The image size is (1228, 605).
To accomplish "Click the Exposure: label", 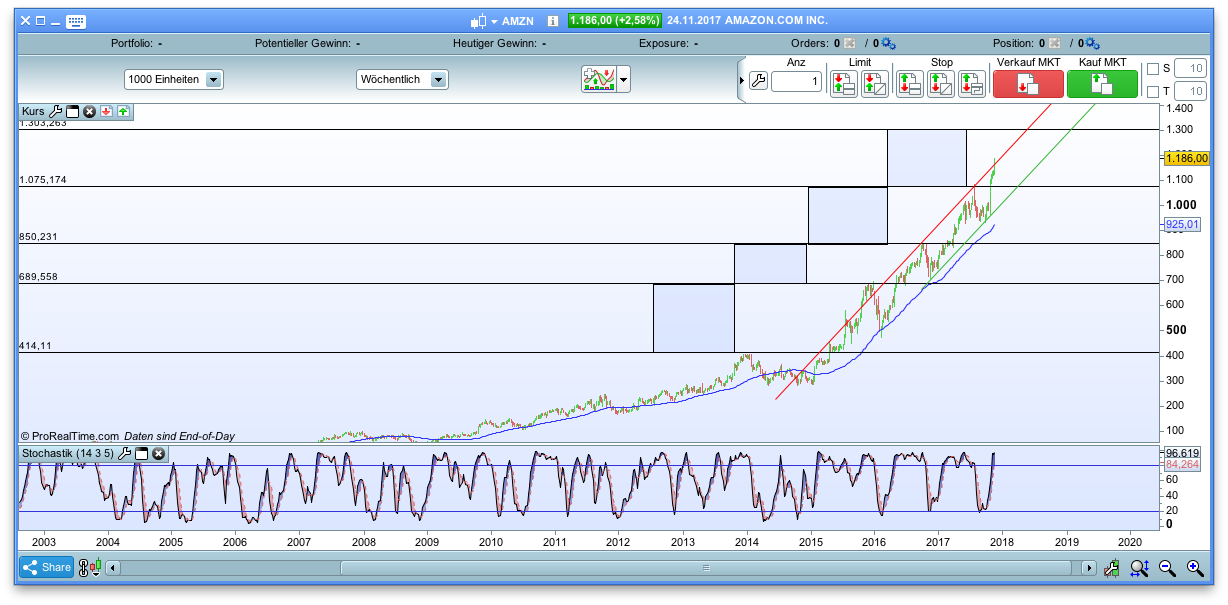I will (664, 44).
